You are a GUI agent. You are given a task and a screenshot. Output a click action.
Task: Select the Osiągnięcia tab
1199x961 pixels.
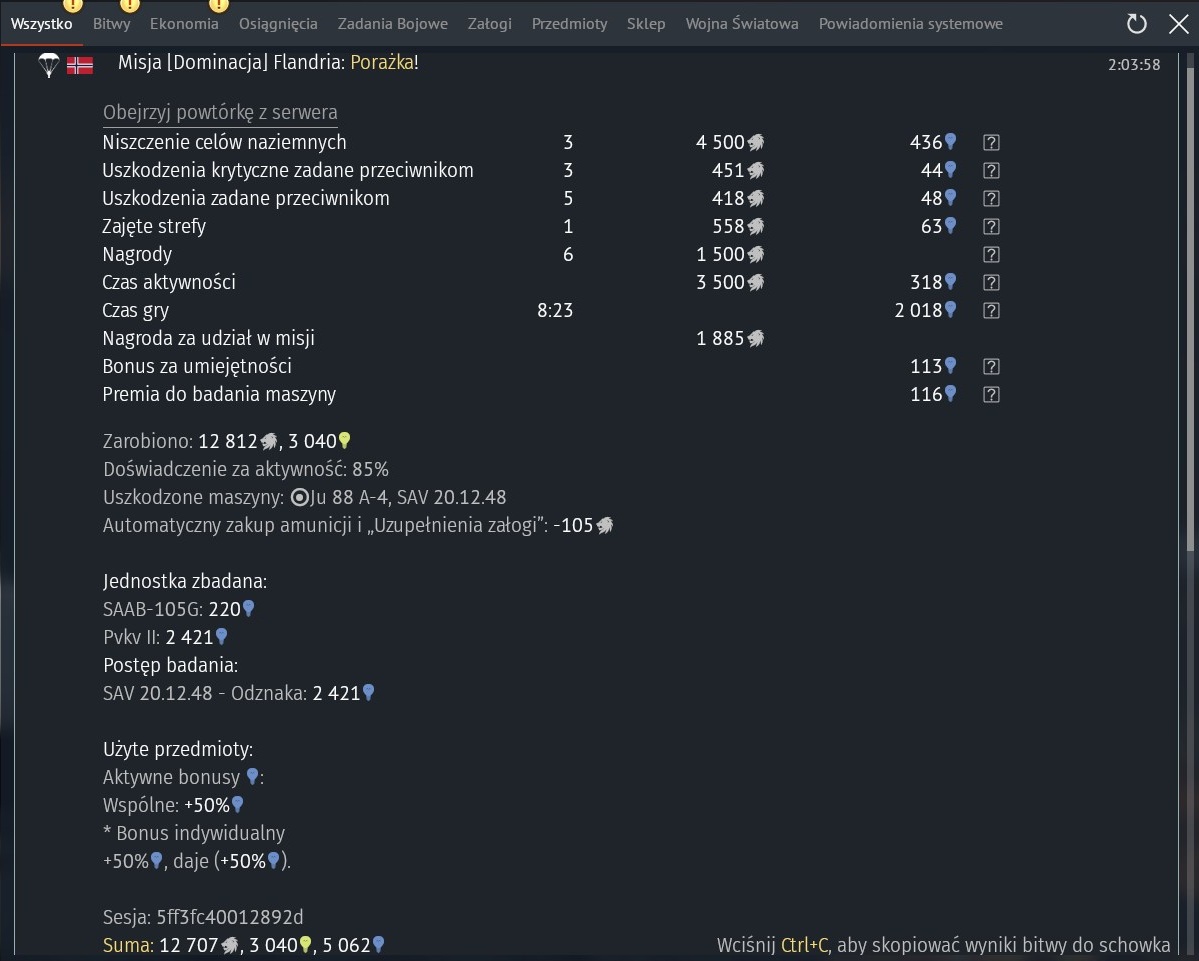[278, 24]
